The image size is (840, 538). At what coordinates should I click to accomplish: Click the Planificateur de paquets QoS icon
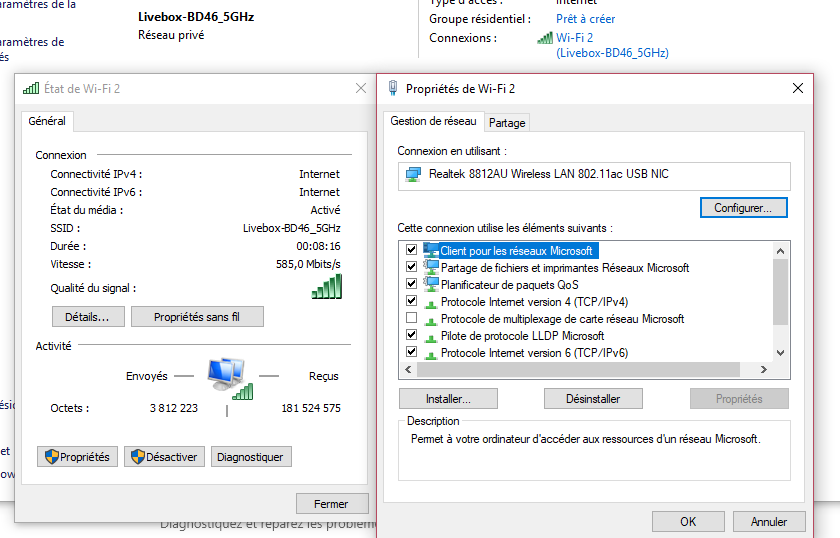pyautogui.click(x=431, y=284)
